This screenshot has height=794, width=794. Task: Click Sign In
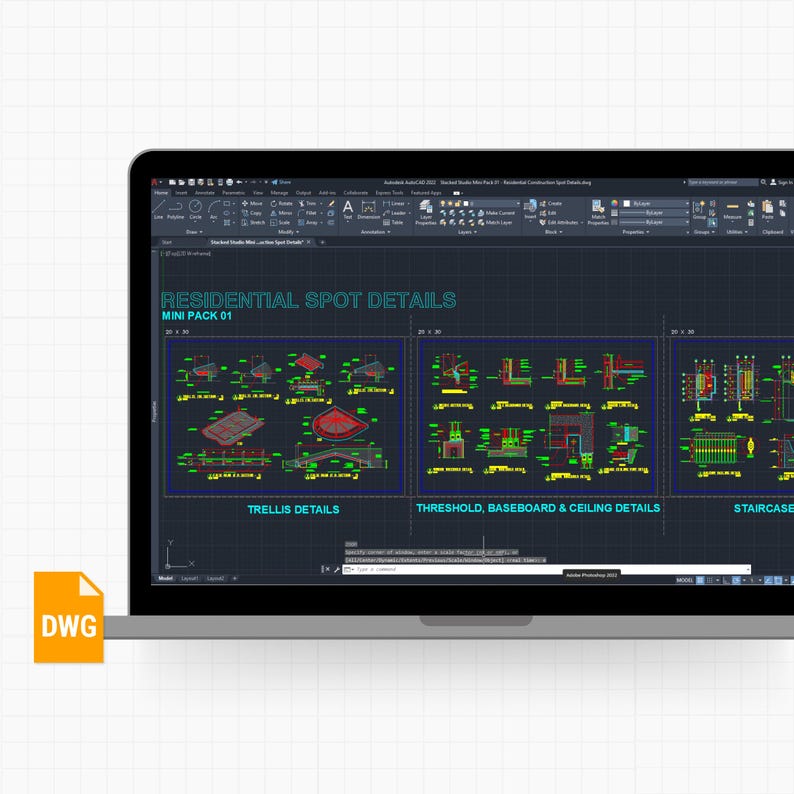782,182
